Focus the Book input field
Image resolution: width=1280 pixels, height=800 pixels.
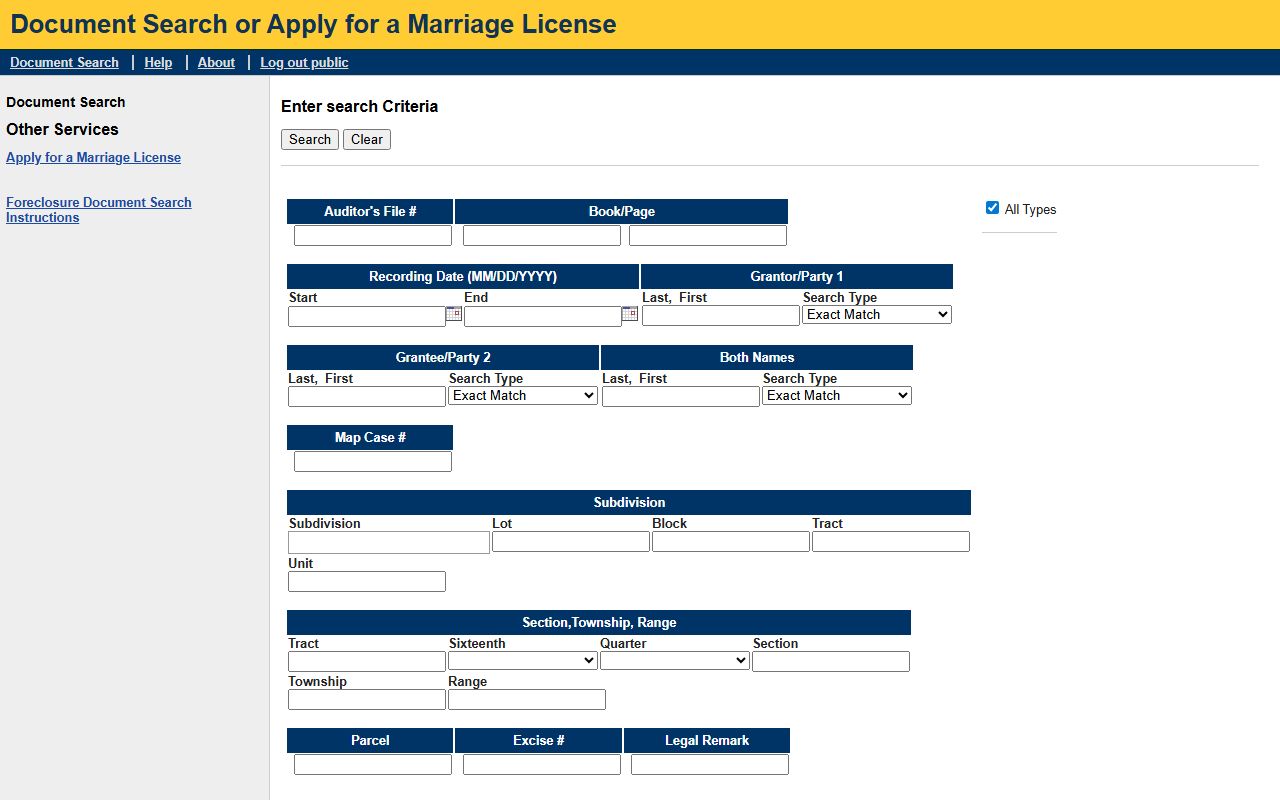(542, 236)
